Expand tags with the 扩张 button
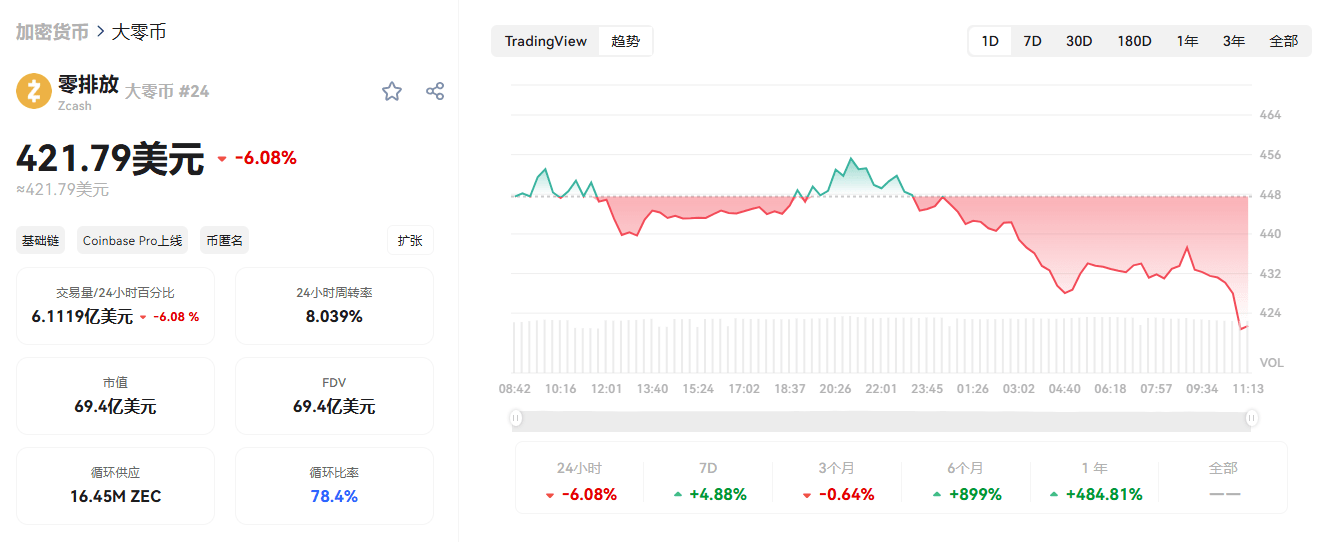Viewport: 1323px width, 542px height. (x=410, y=241)
